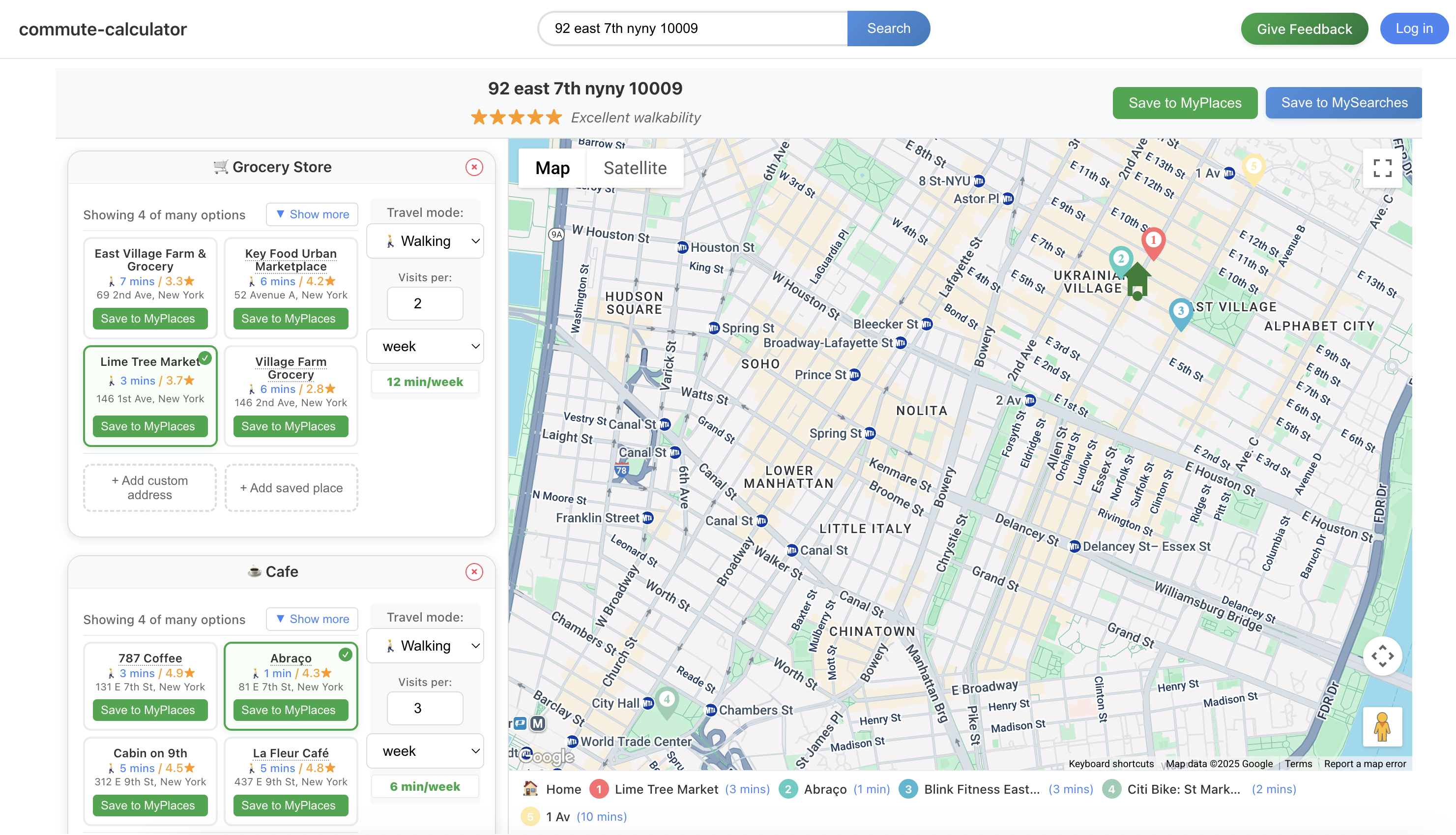Click the Search button
The image size is (1456, 835).
click(x=889, y=28)
